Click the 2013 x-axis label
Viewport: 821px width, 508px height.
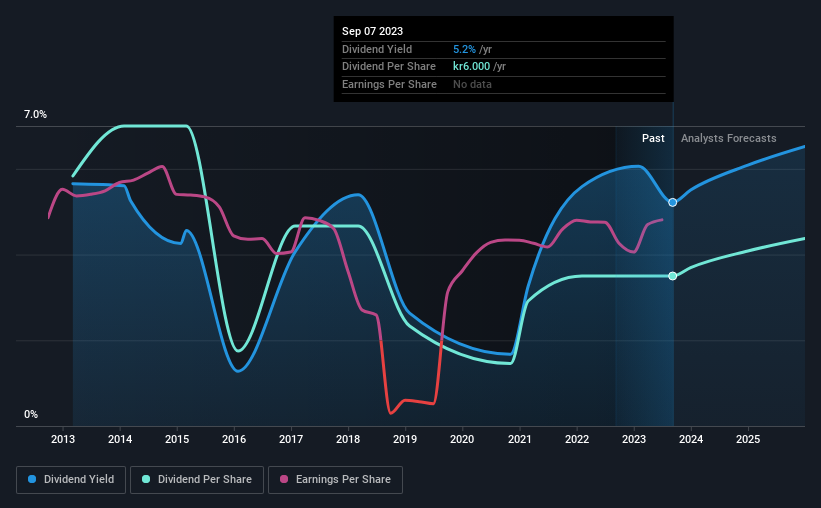[x=63, y=439]
